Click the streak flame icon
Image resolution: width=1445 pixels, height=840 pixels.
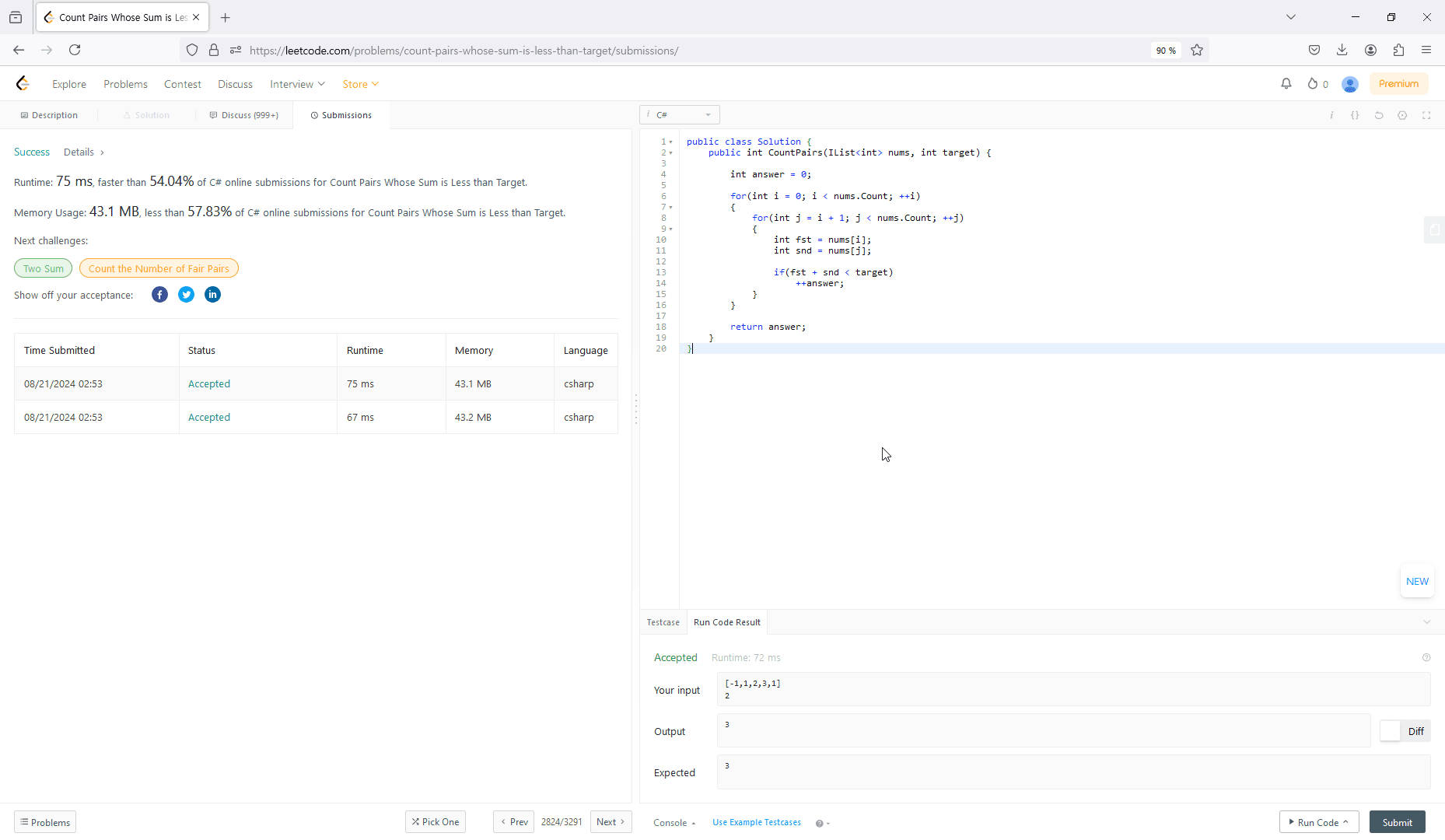point(1313,83)
